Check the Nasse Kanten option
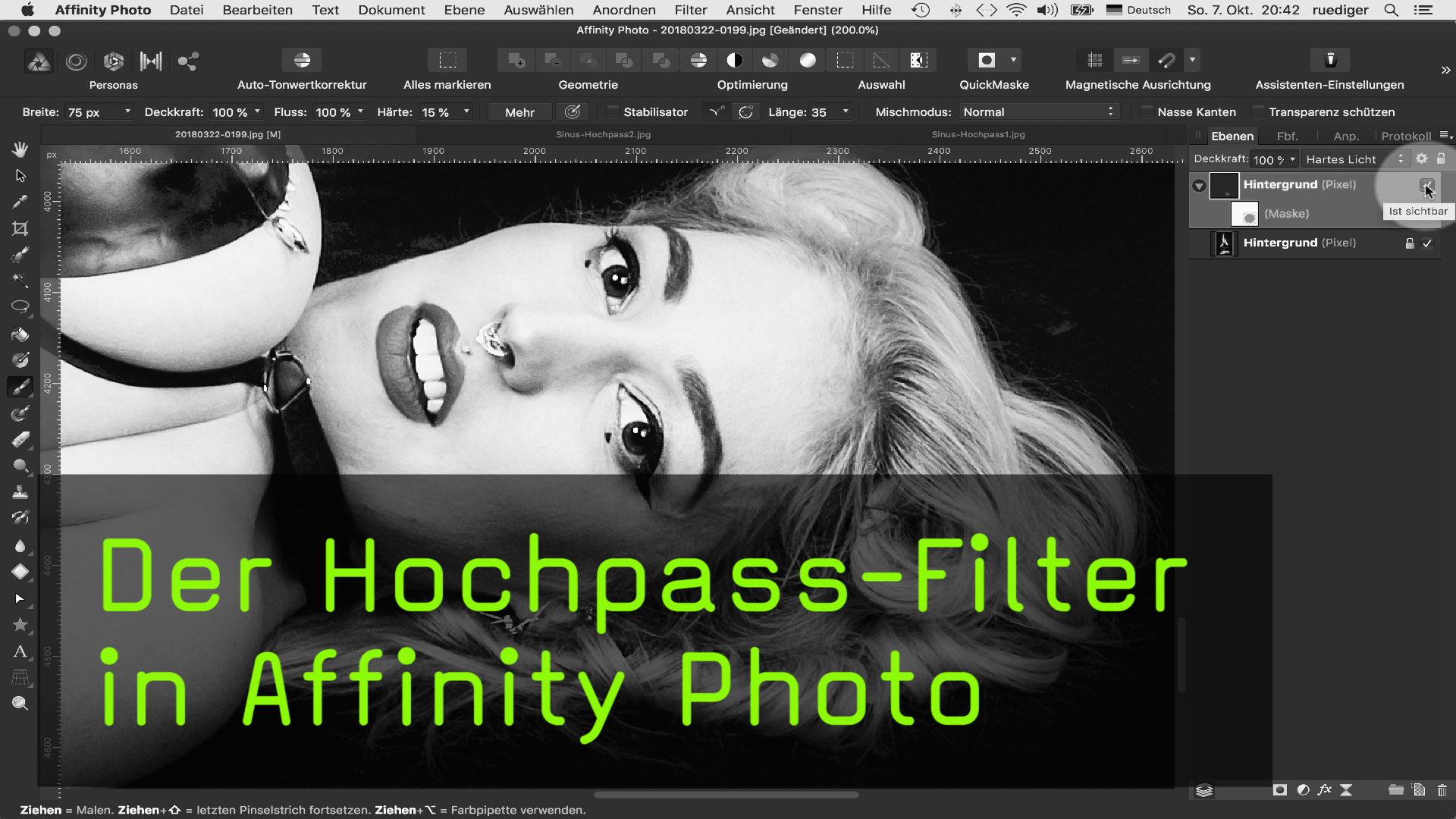 pos(1147,111)
